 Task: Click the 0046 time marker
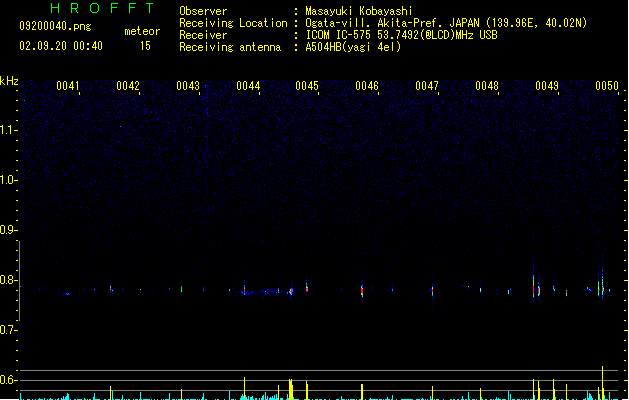[x=367, y=86]
